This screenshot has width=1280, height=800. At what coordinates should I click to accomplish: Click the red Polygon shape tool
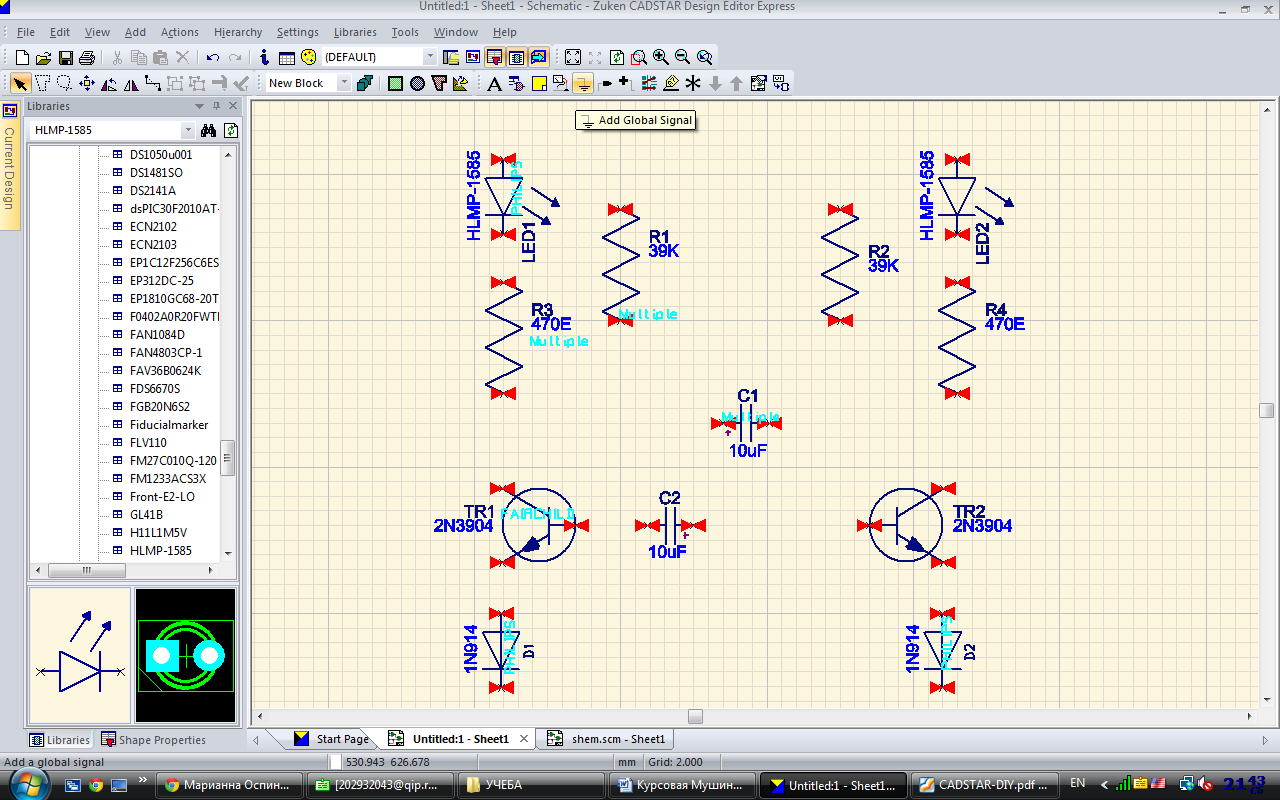[439, 84]
